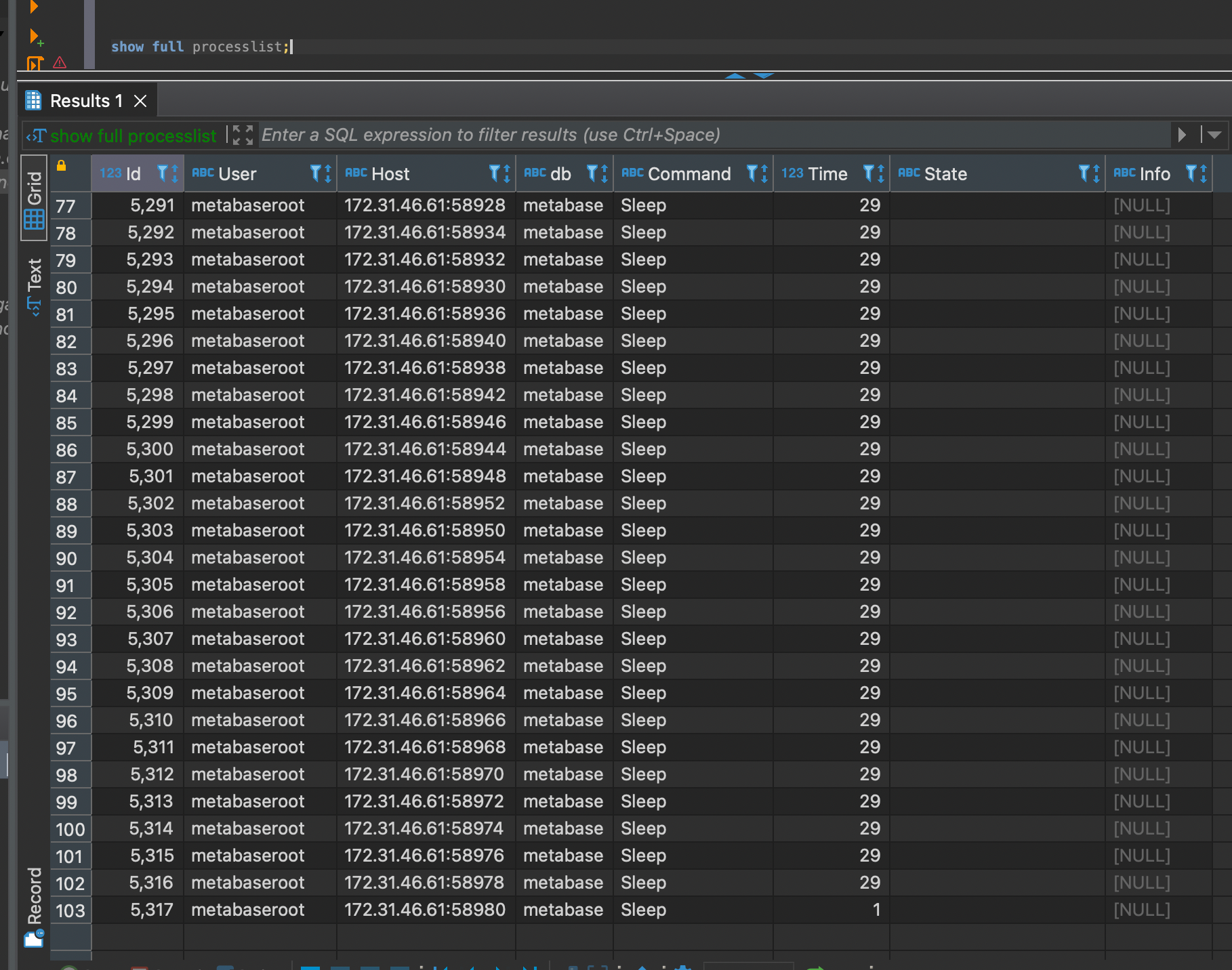Maximize results panel with up arrow on divider

(735, 75)
